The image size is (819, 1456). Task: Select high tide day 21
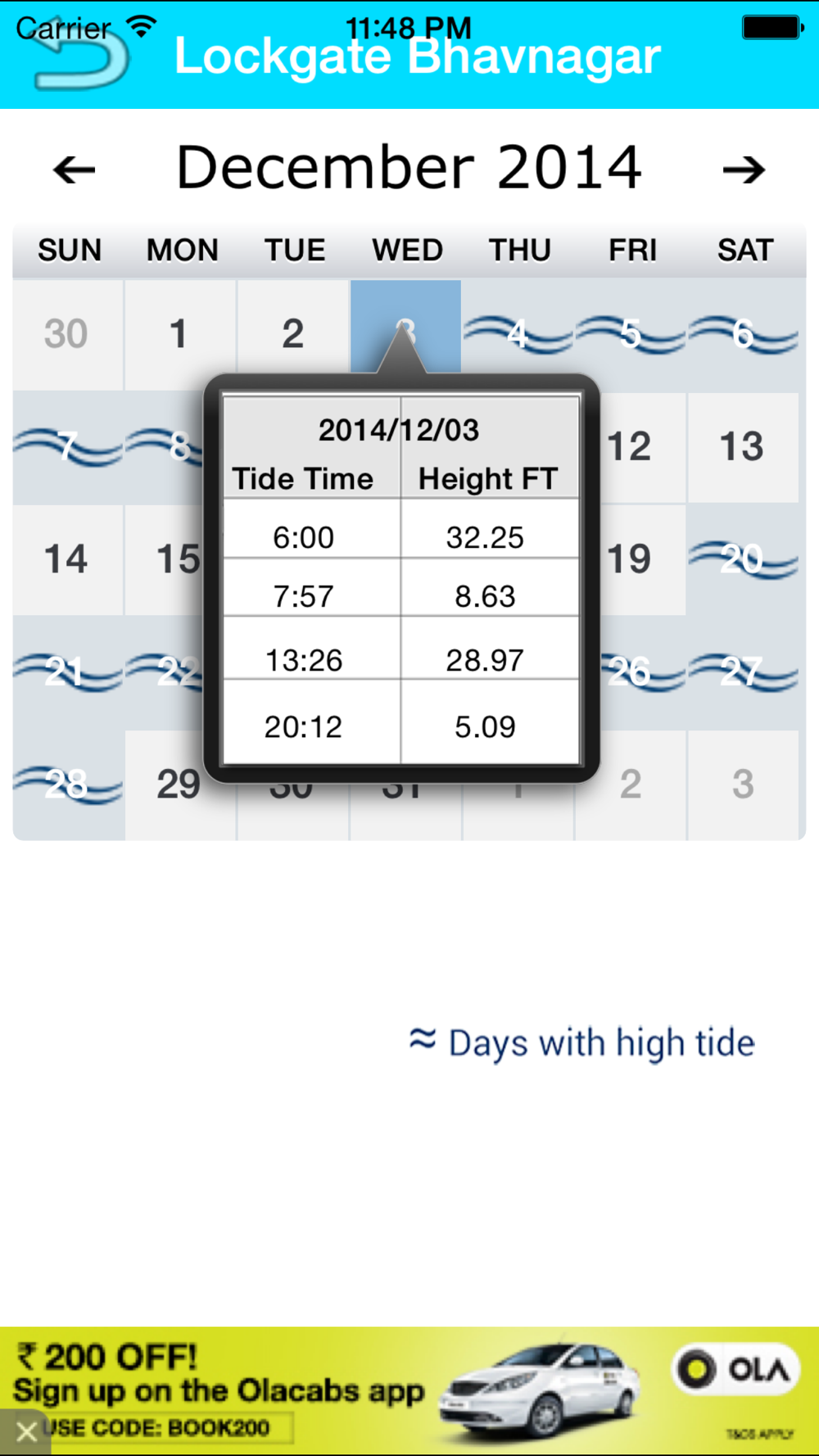[67, 672]
